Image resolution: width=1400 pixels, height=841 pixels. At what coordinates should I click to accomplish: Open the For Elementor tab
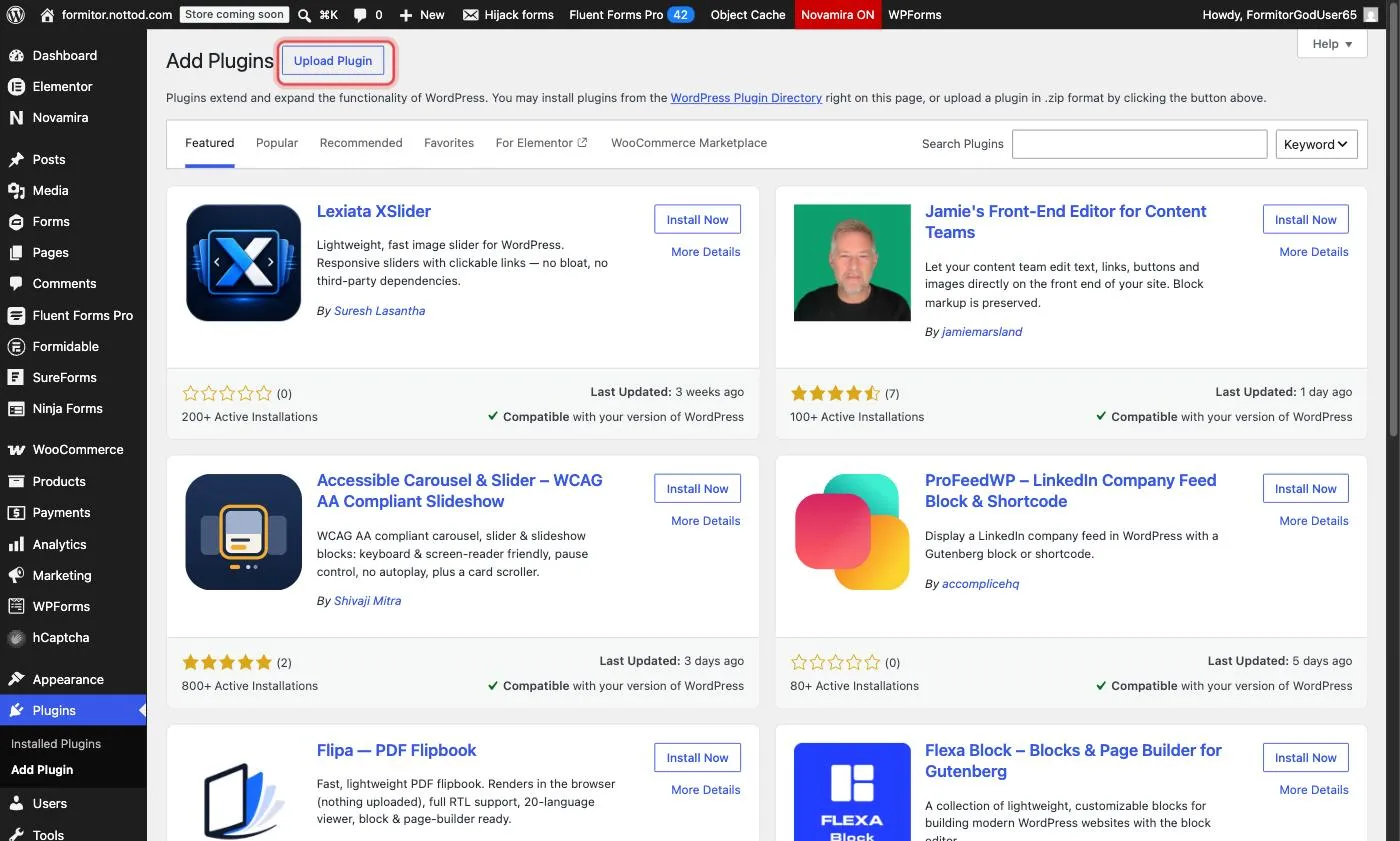click(542, 143)
